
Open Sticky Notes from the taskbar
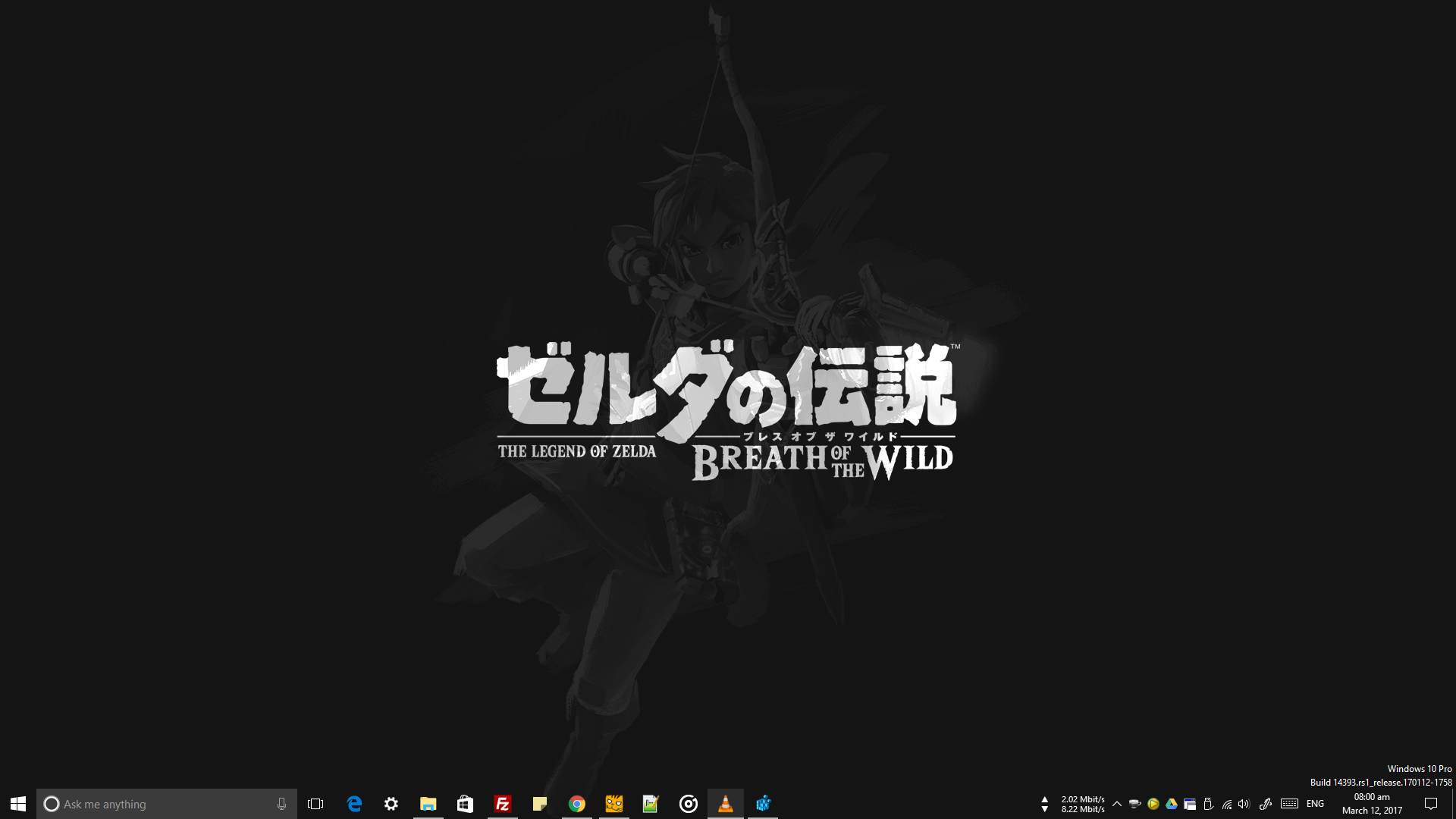tap(539, 804)
